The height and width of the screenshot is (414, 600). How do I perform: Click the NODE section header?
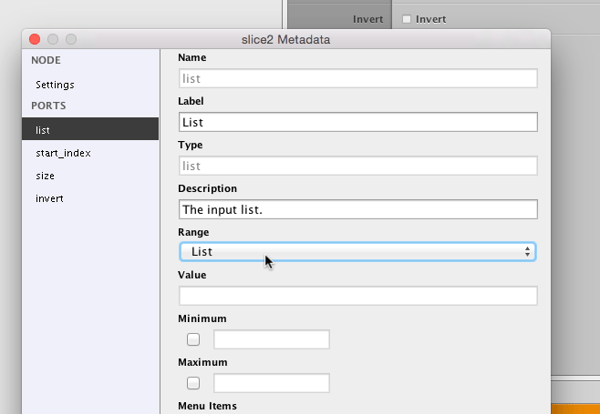click(46, 60)
